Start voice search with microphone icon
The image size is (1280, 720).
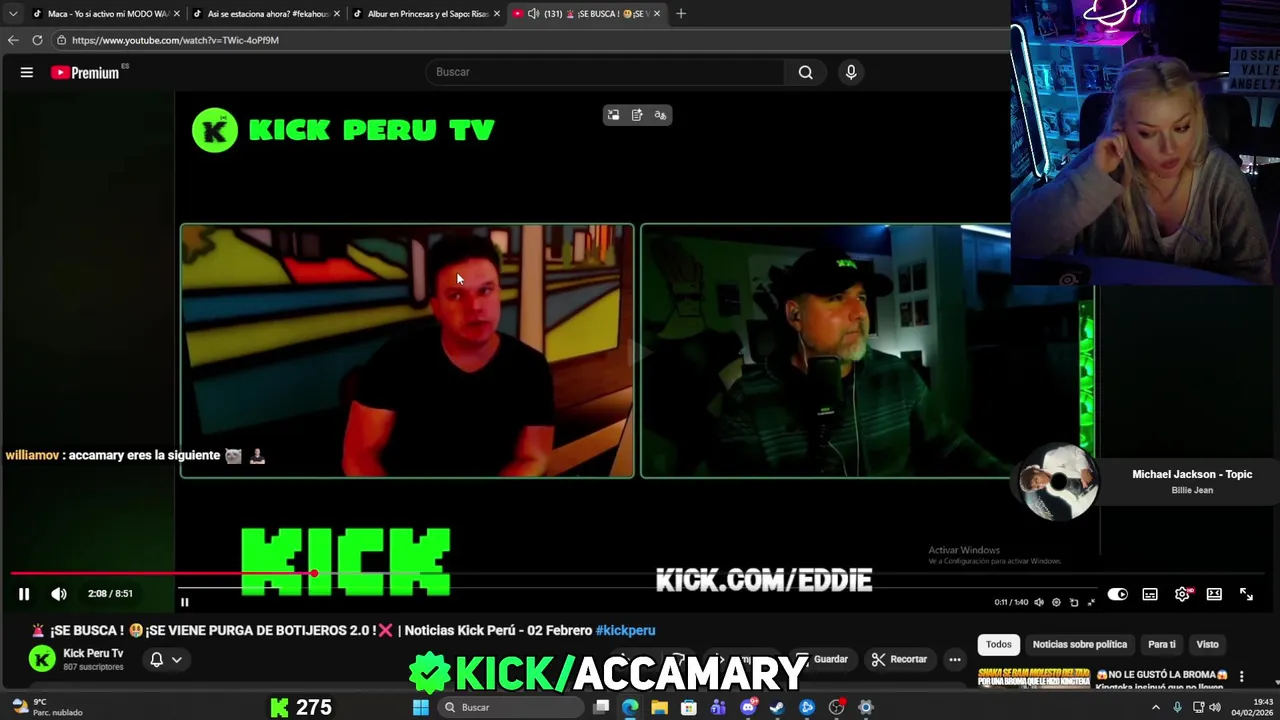(x=851, y=72)
